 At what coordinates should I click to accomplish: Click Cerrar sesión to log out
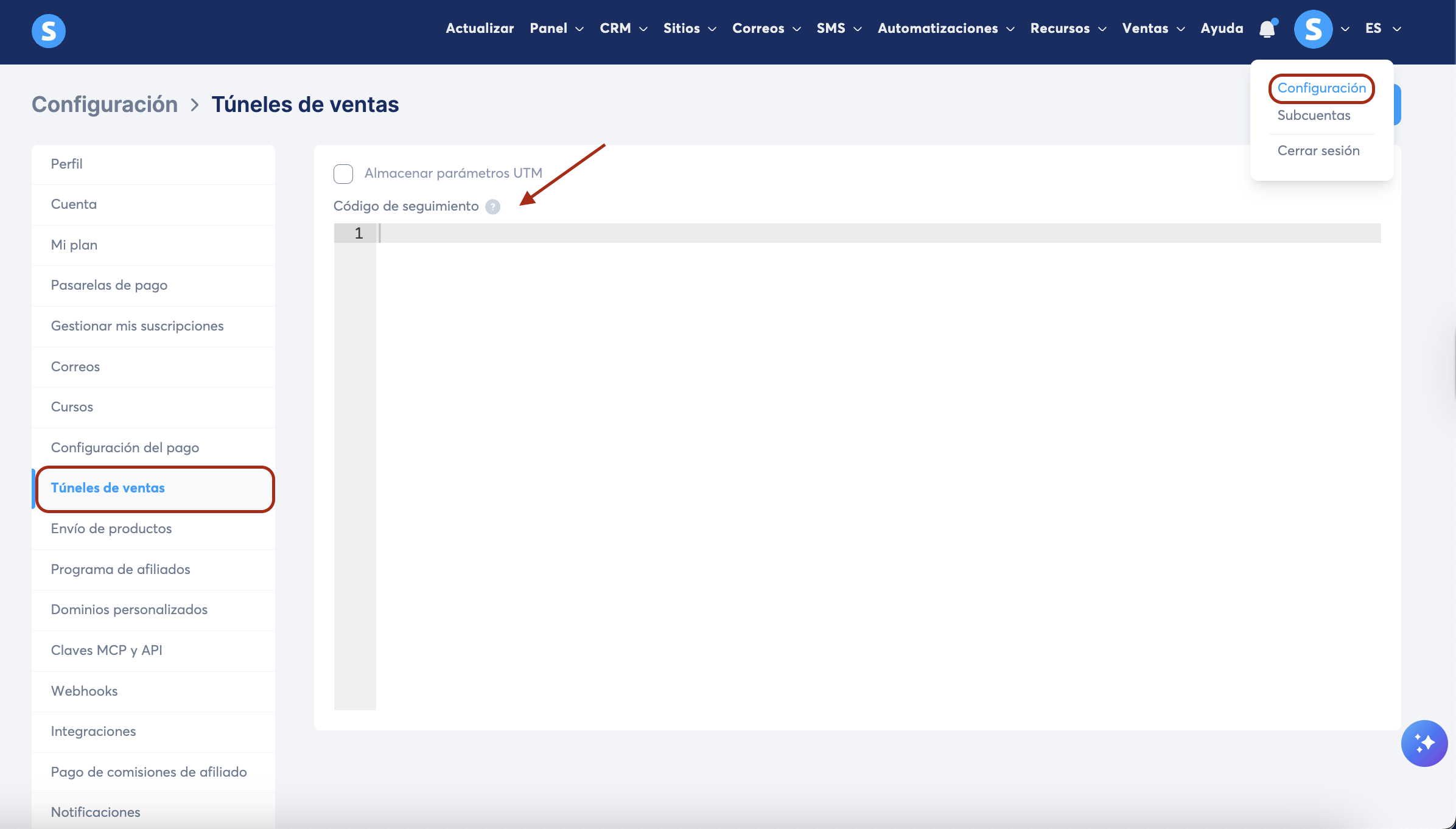[1318, 151]
